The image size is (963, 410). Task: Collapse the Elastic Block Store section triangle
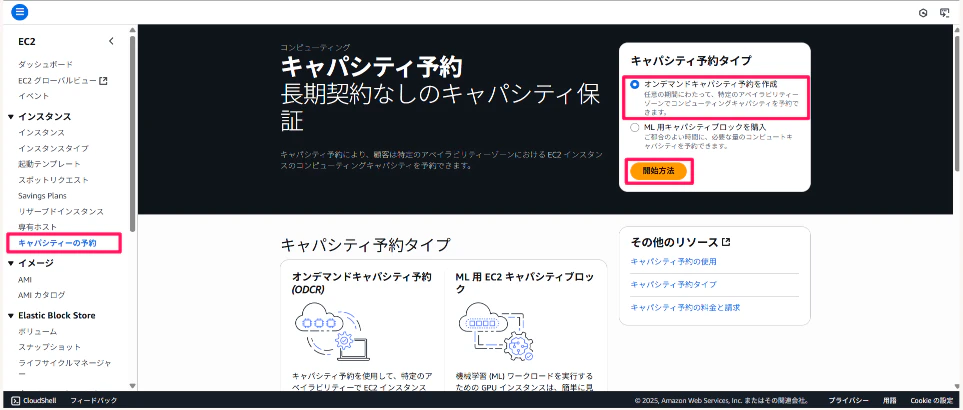[x=11, y=315]
